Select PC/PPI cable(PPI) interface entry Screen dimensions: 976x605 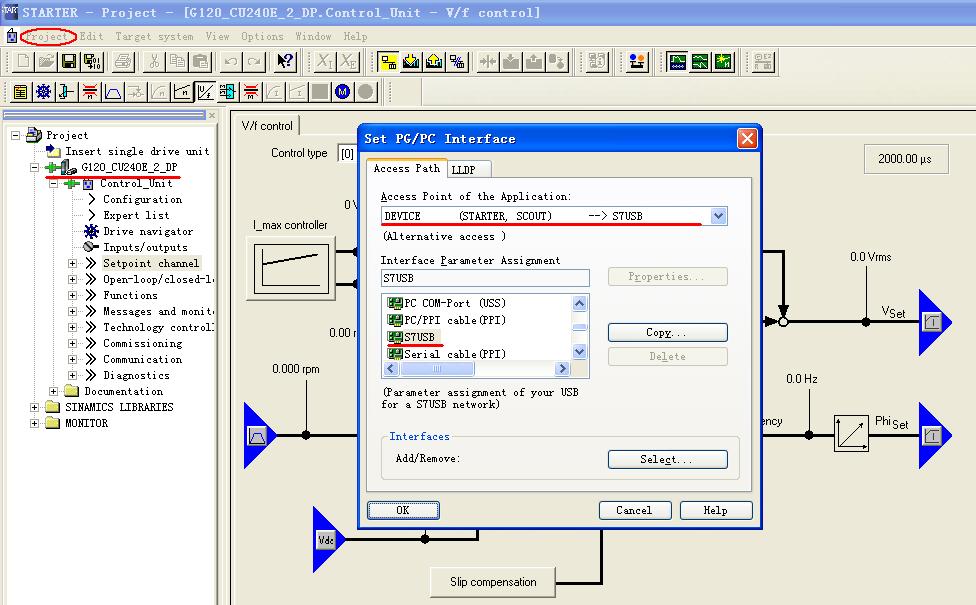point(446,320)
